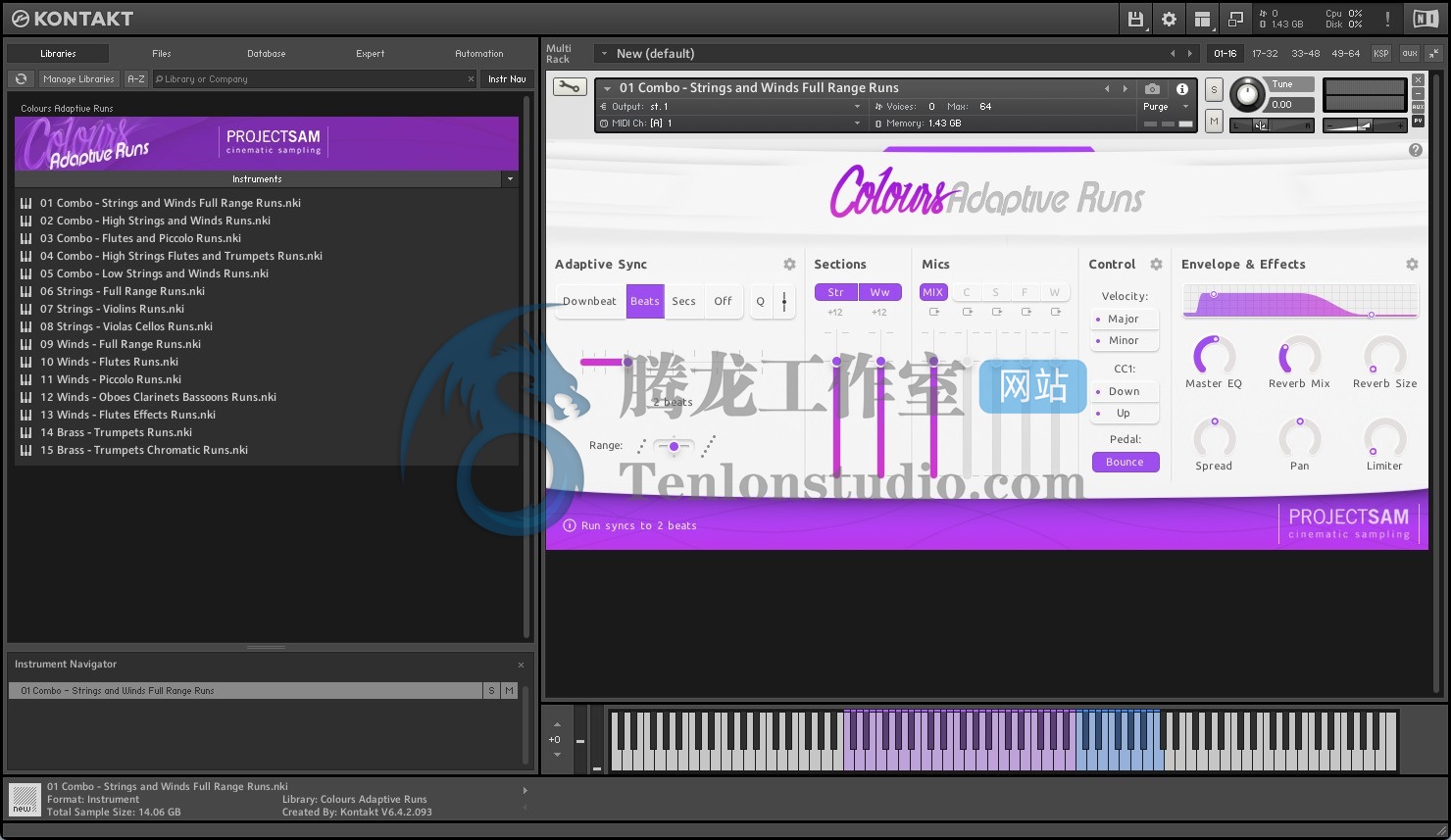Open the MIDI Ch dropdown

point(730,124)
